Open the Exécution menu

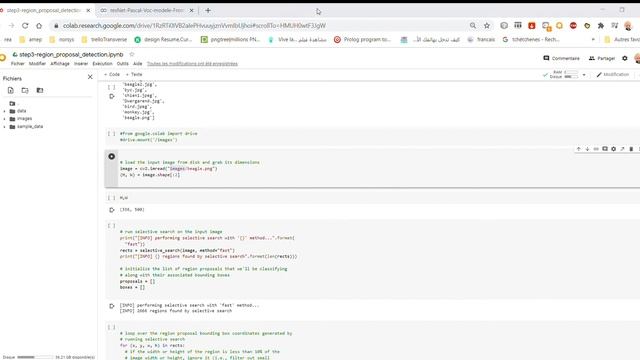coord(102,64)
